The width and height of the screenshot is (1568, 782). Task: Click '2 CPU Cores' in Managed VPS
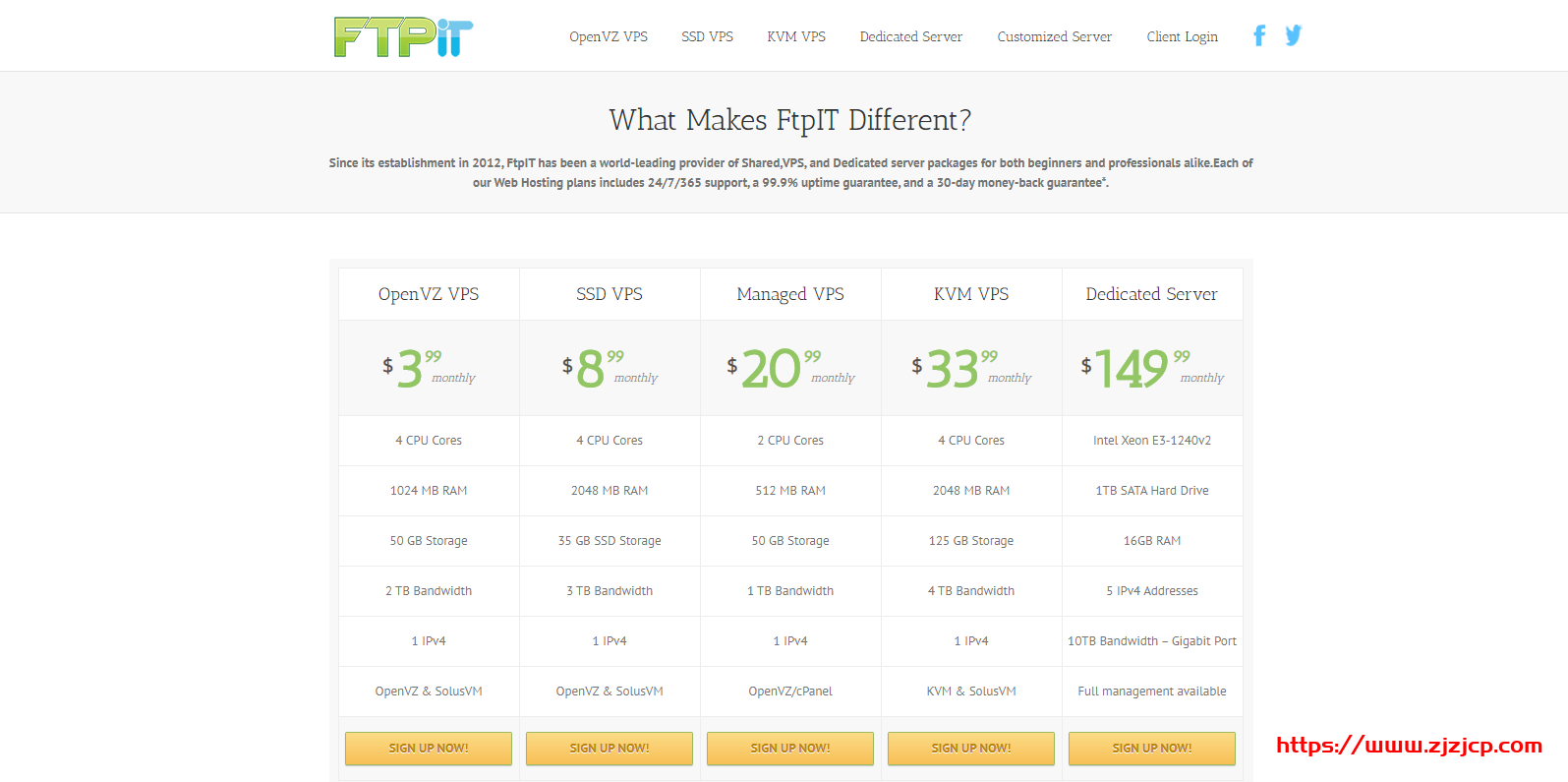pos(790,441)
